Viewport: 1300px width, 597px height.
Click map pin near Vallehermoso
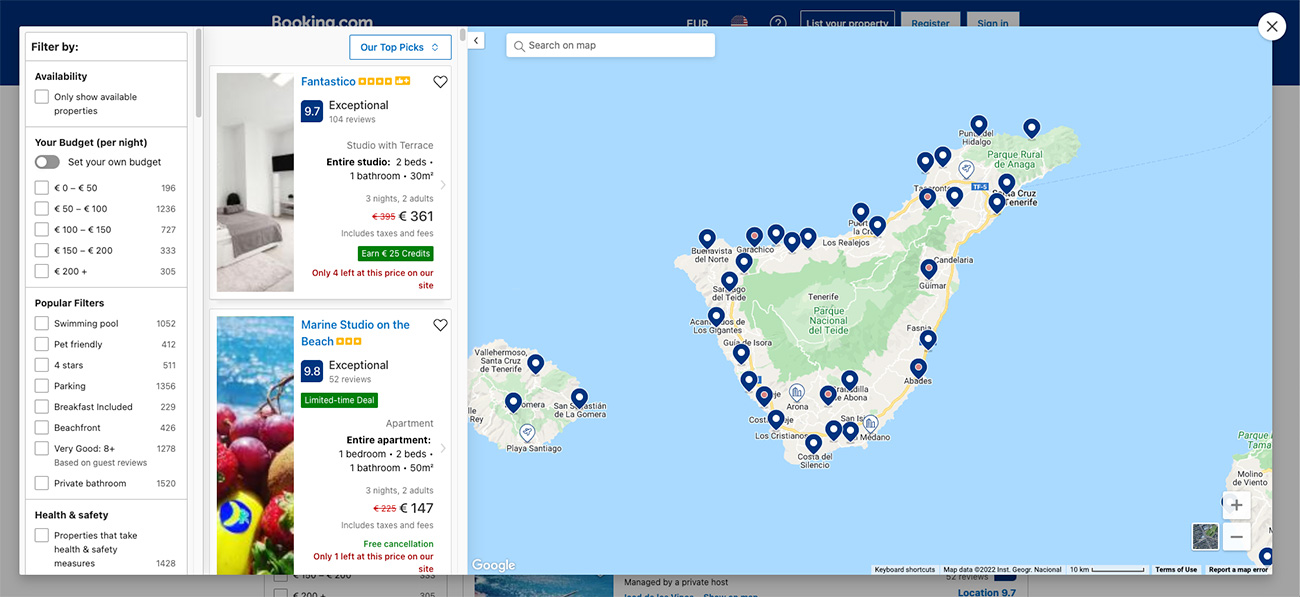coord(535,363)
